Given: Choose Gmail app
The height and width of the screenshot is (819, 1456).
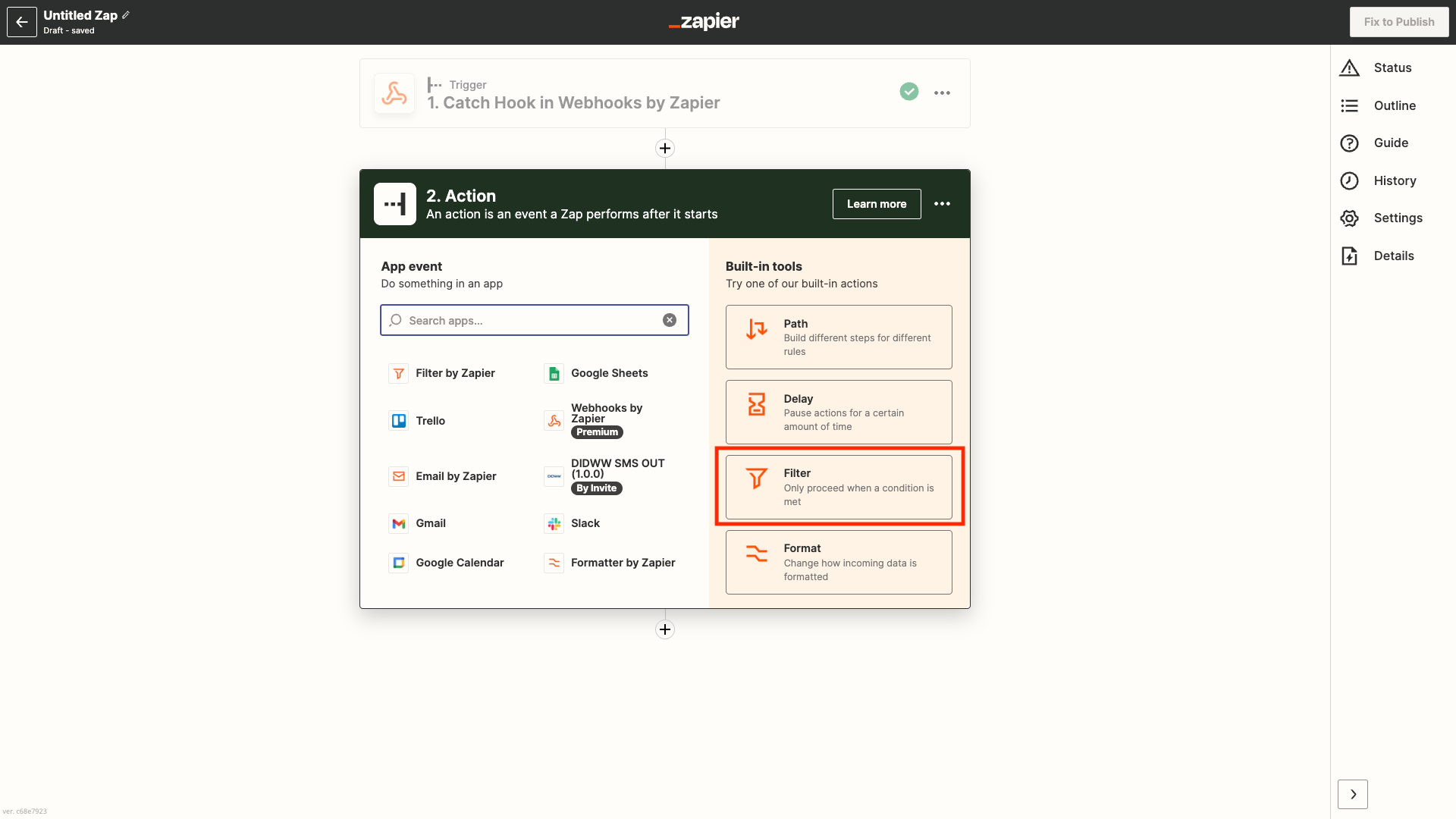Looking at the screenshot, I should pos(417,523).
